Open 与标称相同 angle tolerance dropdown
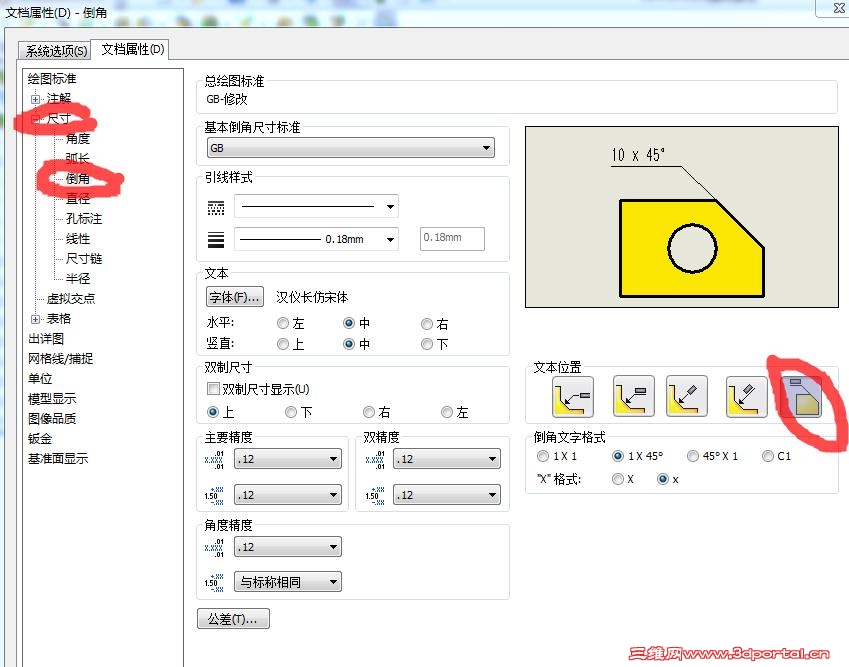Viewport: 849px width, 667px height. (288, 582)
